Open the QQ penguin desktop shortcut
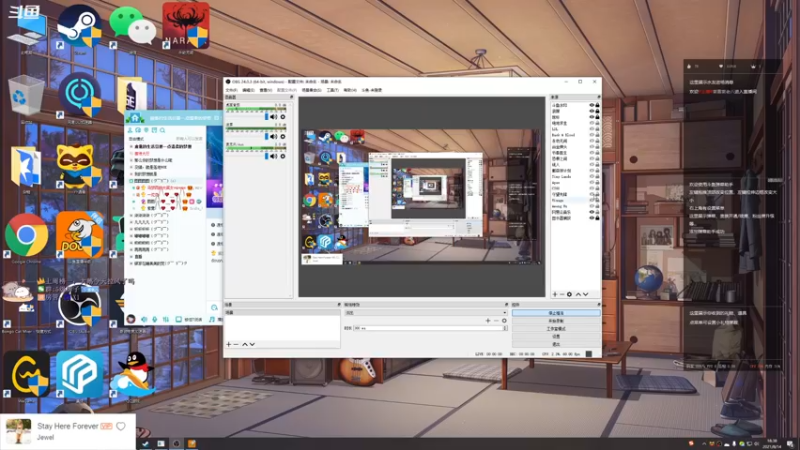This screenshot has height=450, width=800. tap(133, 375)
